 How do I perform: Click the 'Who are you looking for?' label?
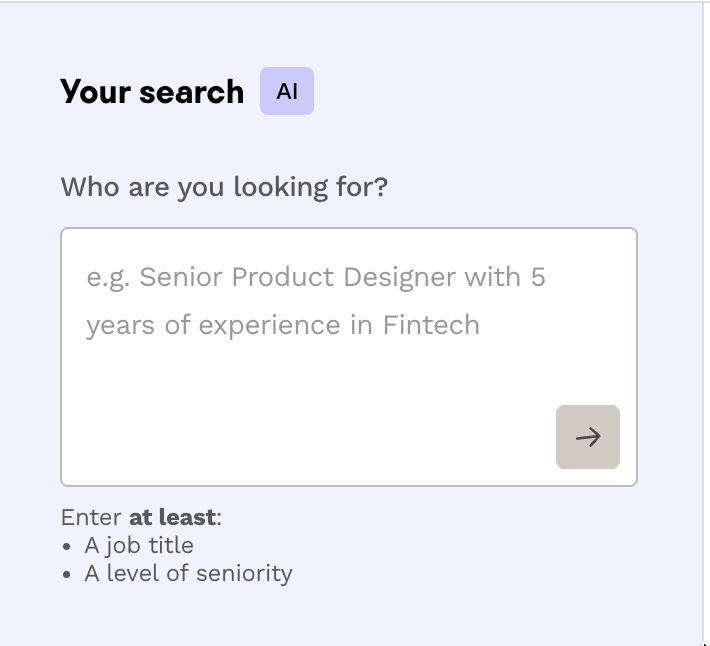pyautogui.click(x=224, y=187)
